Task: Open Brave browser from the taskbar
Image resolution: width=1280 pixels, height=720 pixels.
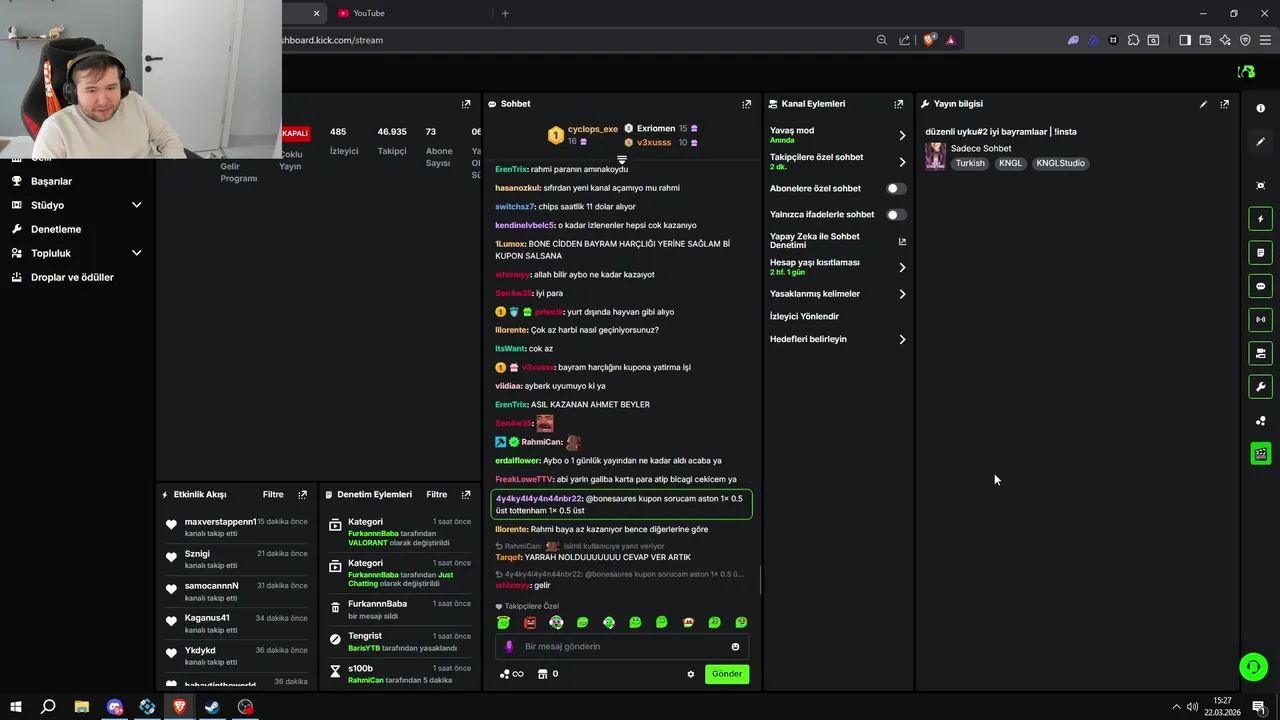Action: point(180,707)
